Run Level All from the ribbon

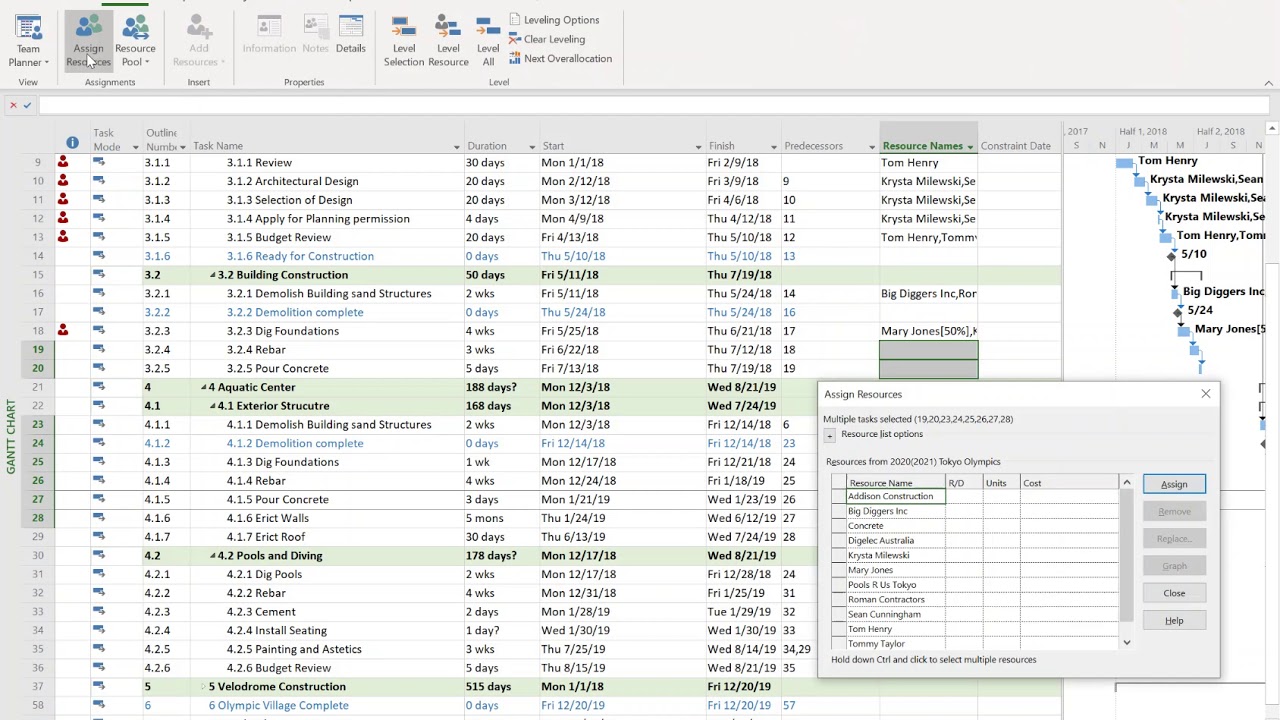pyautogui.click(x=487, y=40)
